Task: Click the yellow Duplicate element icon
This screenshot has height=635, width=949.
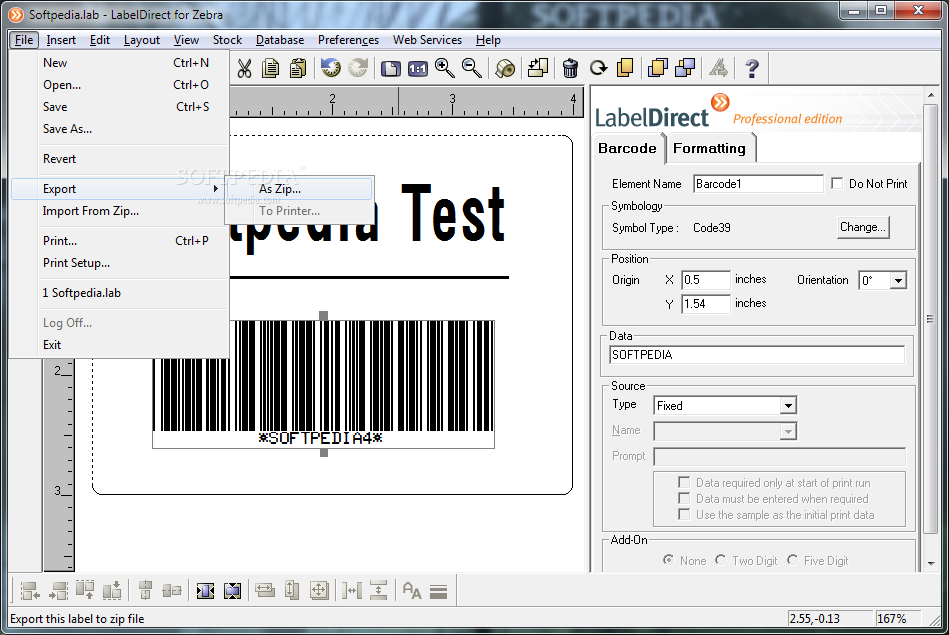Action: coord(625,68)
